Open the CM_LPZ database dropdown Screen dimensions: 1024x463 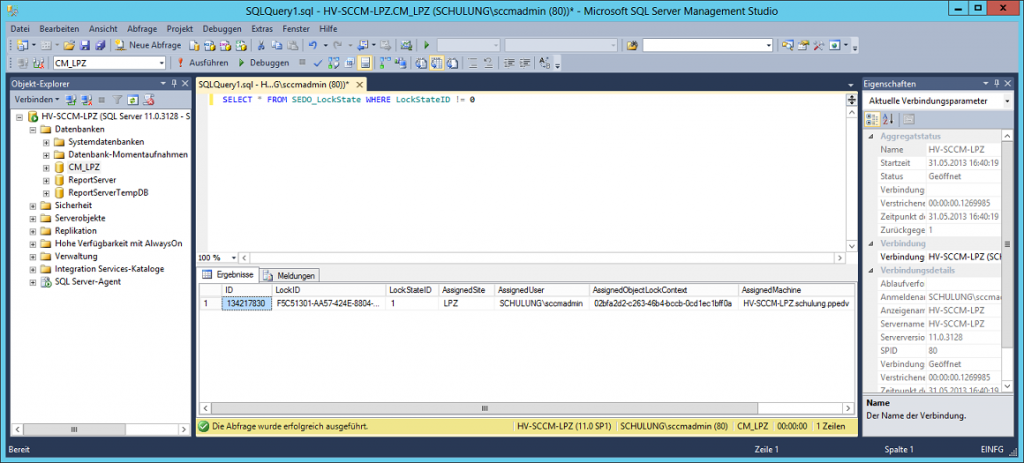click(x=160, y=62)
